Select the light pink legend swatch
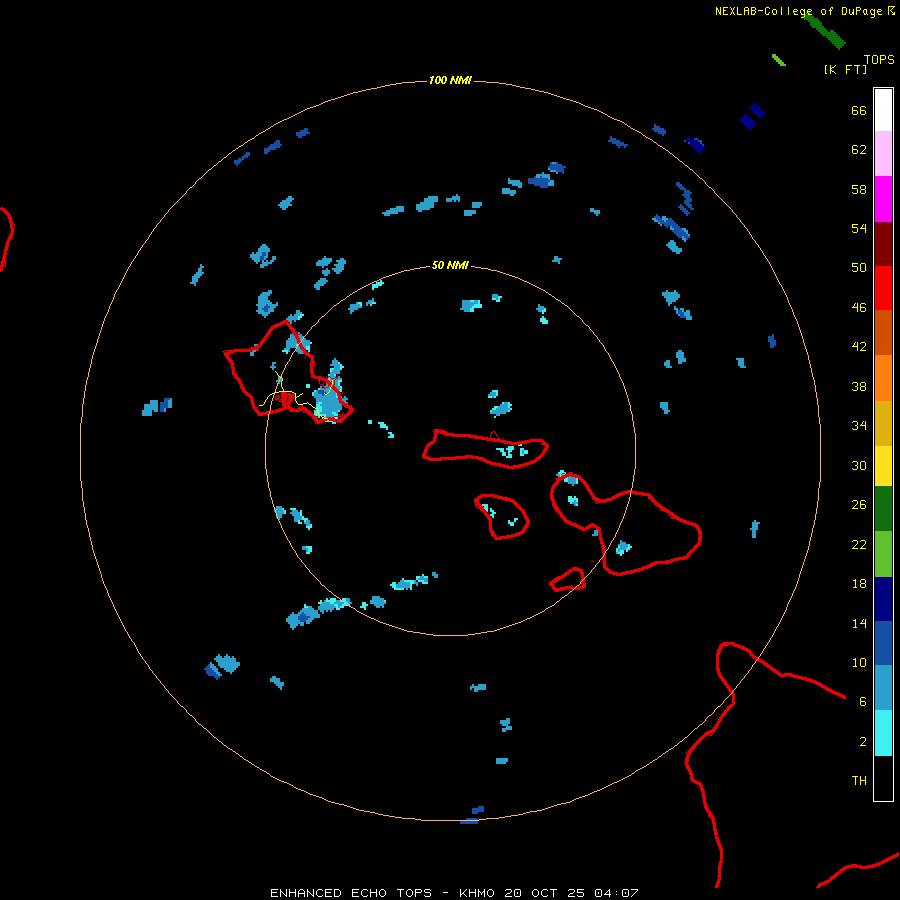 (x=883, y=153)
